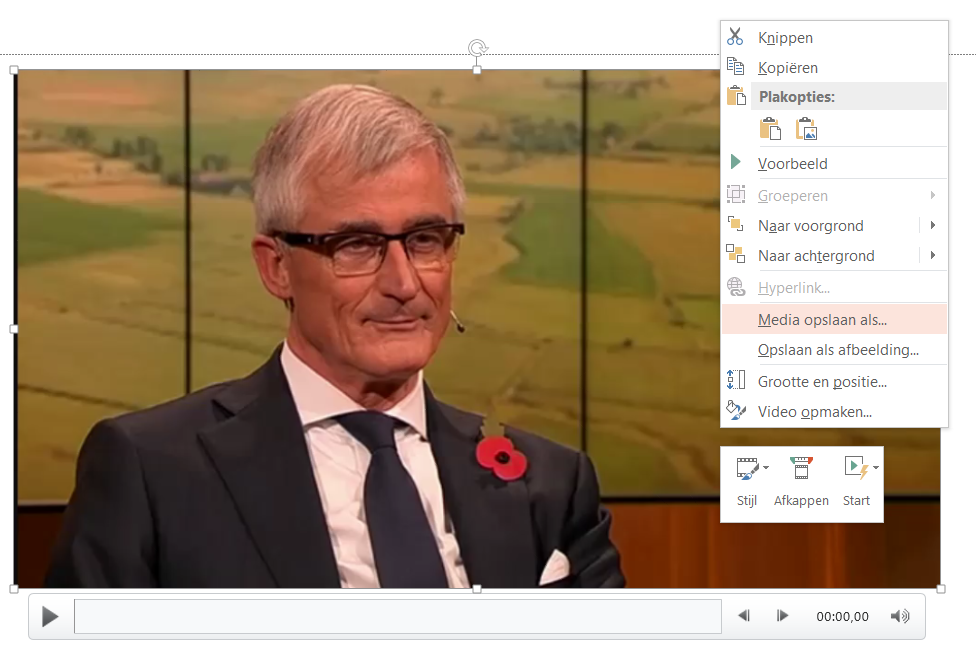Choose Opslaan als afbeelding...
This screenshot has height=648, width=976.
tap(834, 350)
